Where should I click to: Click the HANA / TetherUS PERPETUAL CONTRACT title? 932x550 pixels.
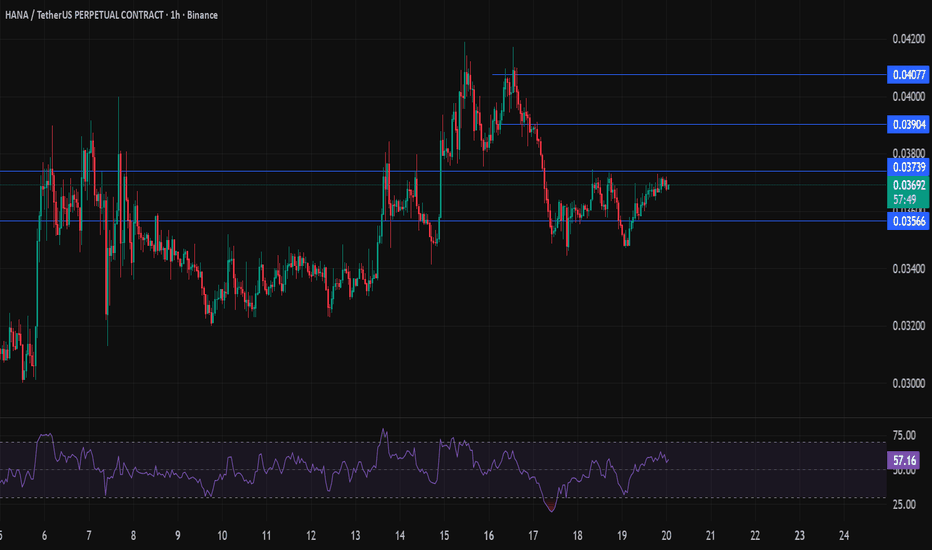tap(111, 15)
